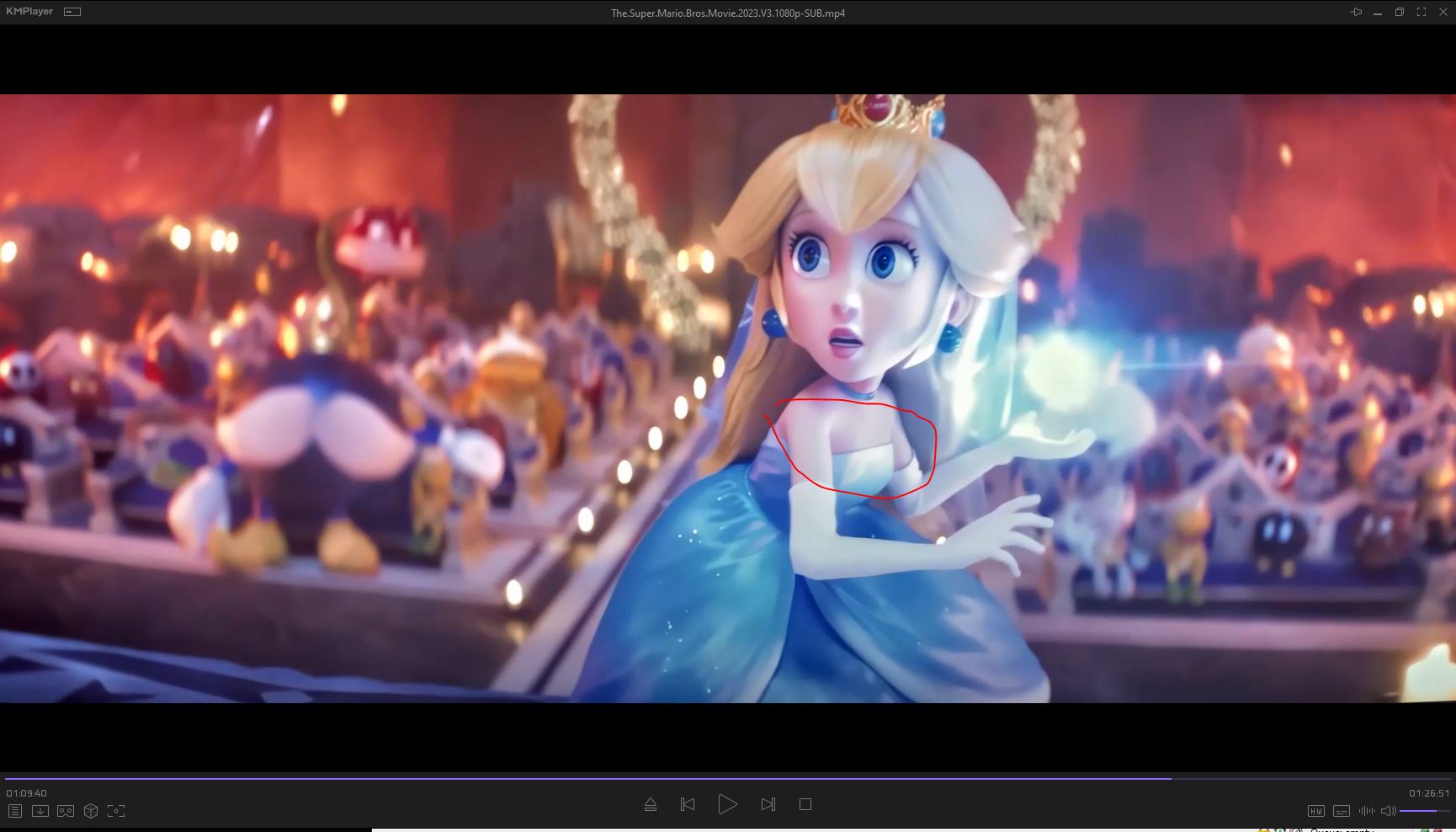Screen dimensions: 1456x832
Task: Open the KMPlayer main menu
Action: 29,12
